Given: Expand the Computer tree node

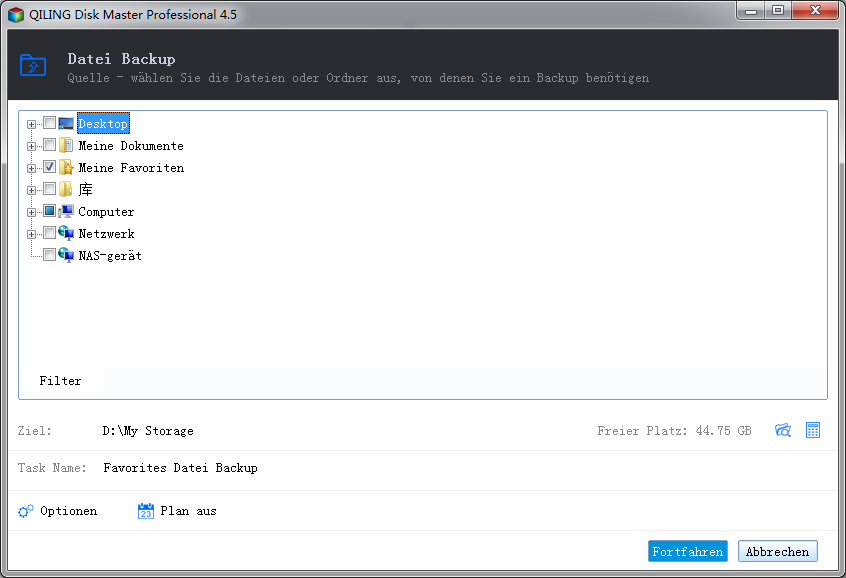Looking at the screenshot, I should (31, 212).
